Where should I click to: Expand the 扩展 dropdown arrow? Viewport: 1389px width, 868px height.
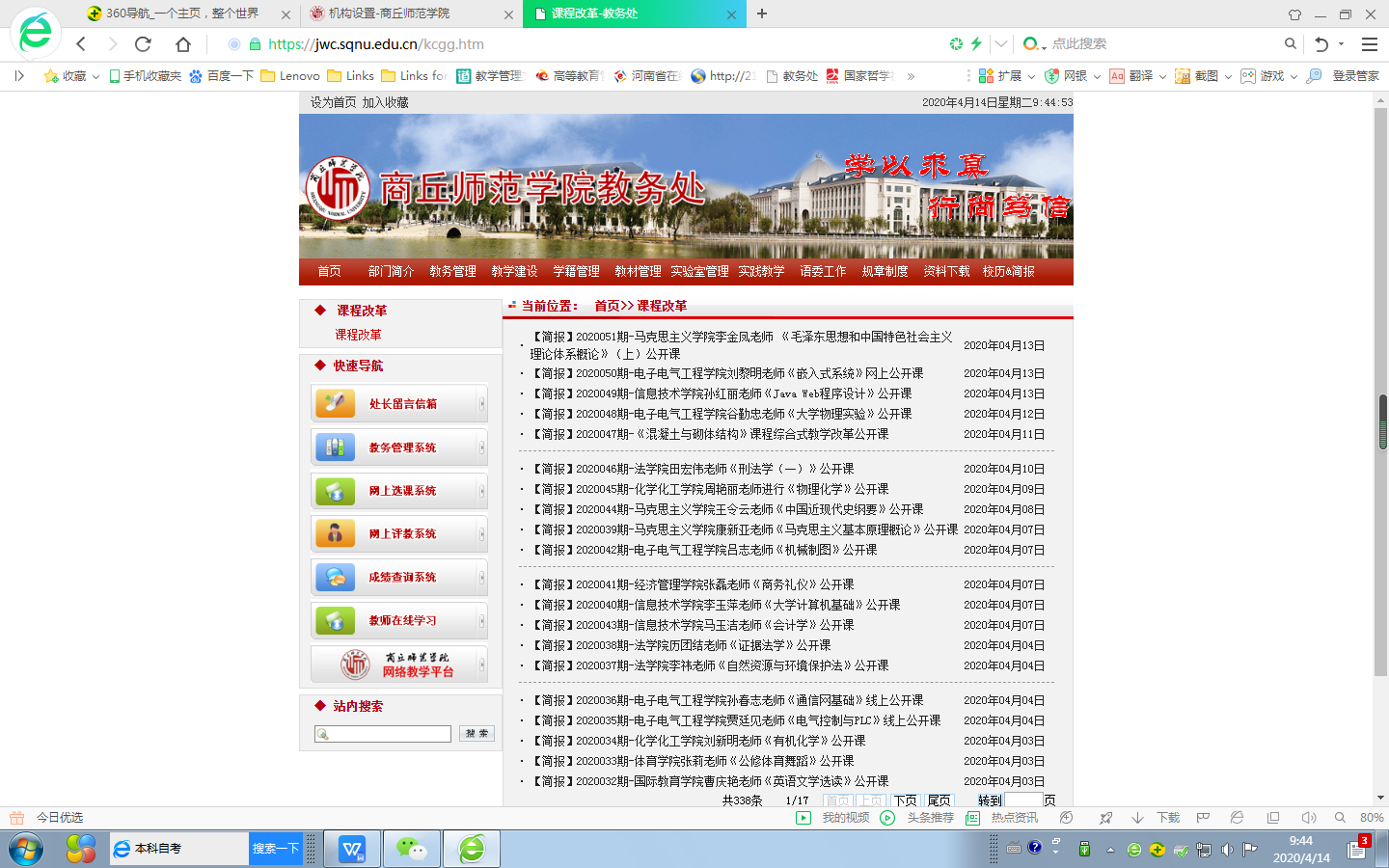coord(1031,76)
